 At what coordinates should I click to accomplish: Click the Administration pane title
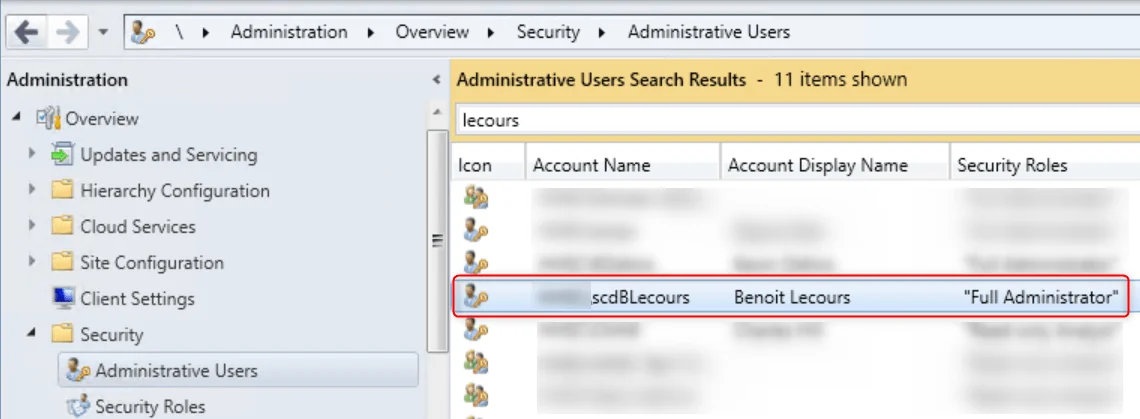[67, 79]
